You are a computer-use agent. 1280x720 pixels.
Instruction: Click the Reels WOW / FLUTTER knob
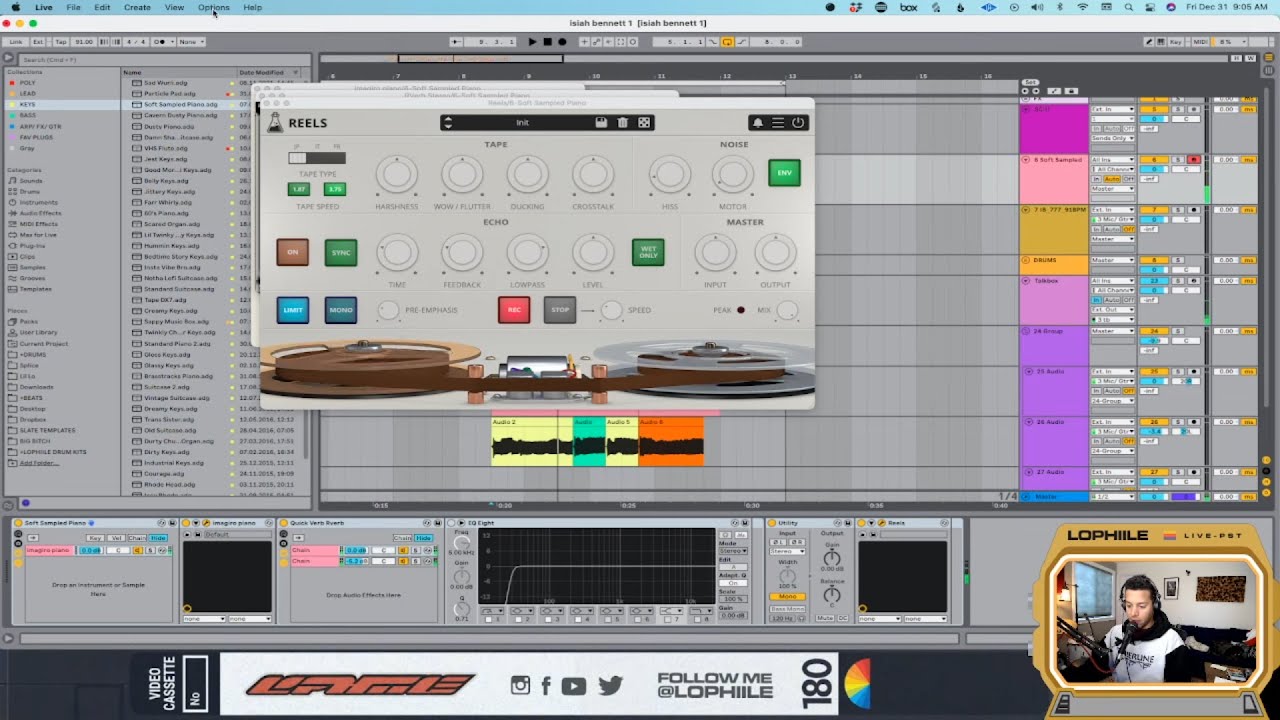pos(462,175)
